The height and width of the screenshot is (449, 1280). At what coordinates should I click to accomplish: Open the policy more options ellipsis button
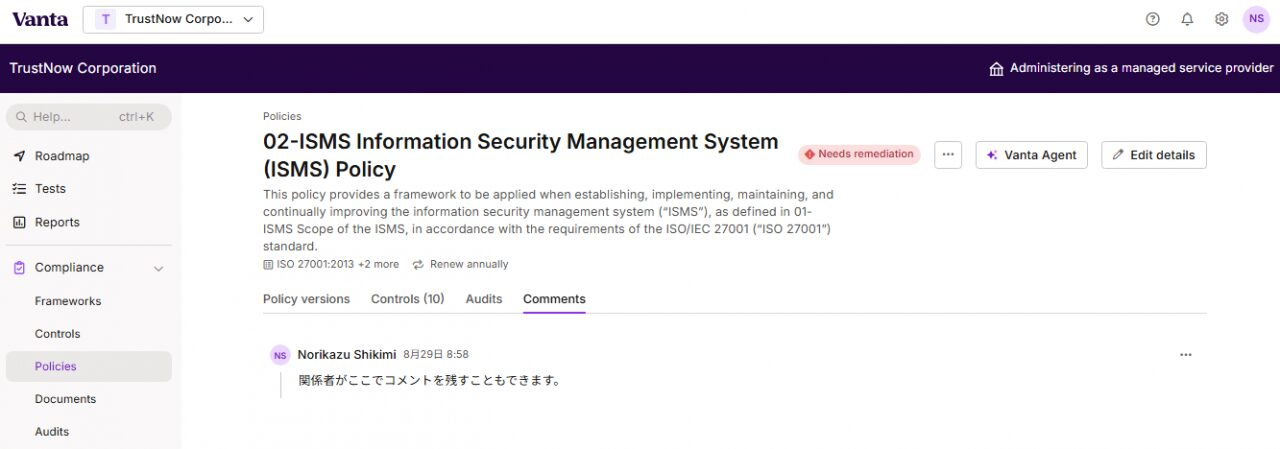[948, 155]
